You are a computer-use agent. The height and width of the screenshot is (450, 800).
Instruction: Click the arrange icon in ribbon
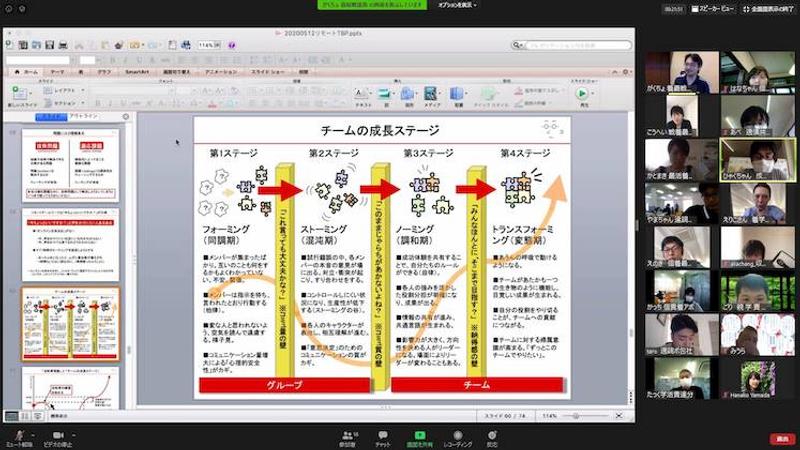(457, 93)
